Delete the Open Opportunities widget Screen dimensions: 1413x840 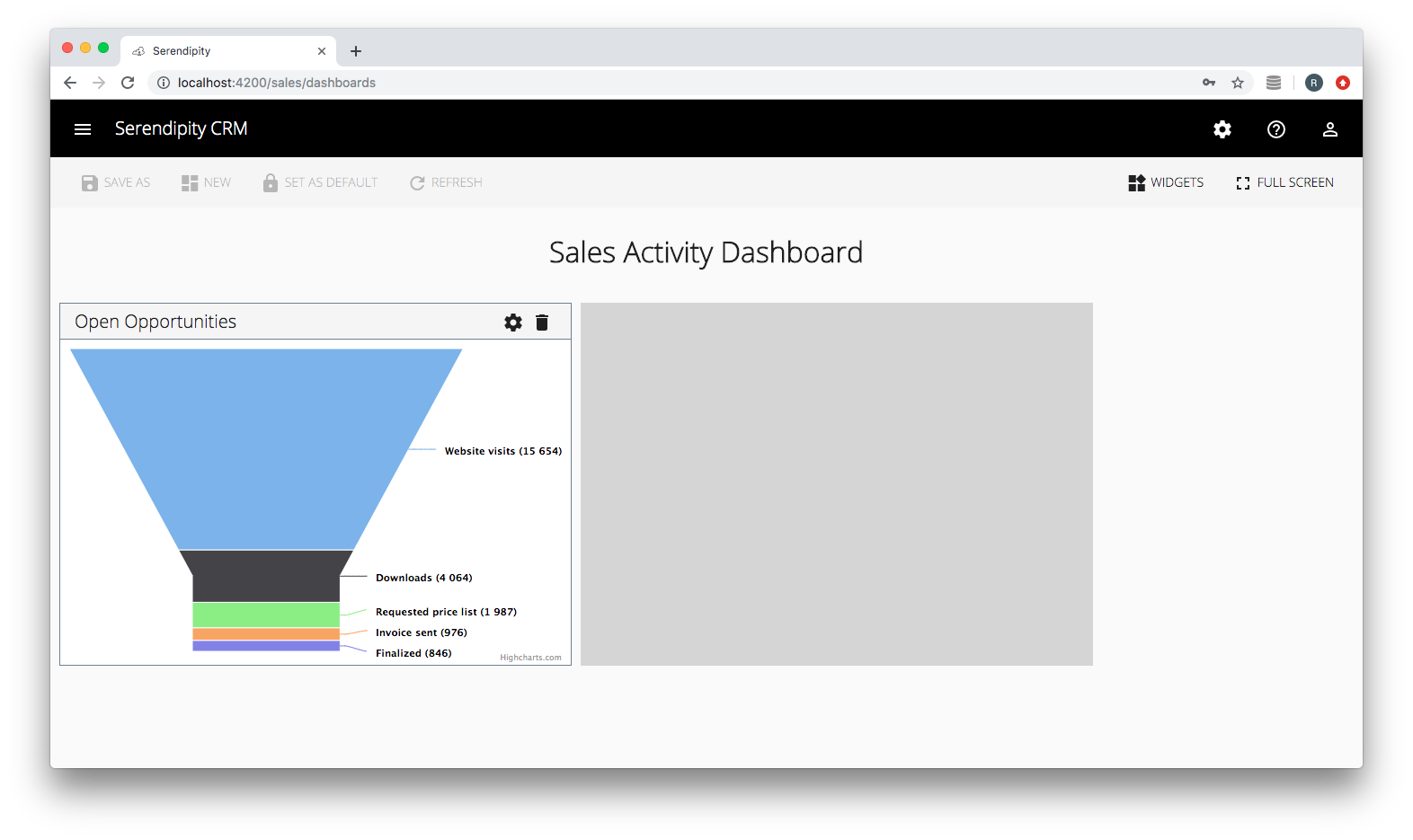542,323
